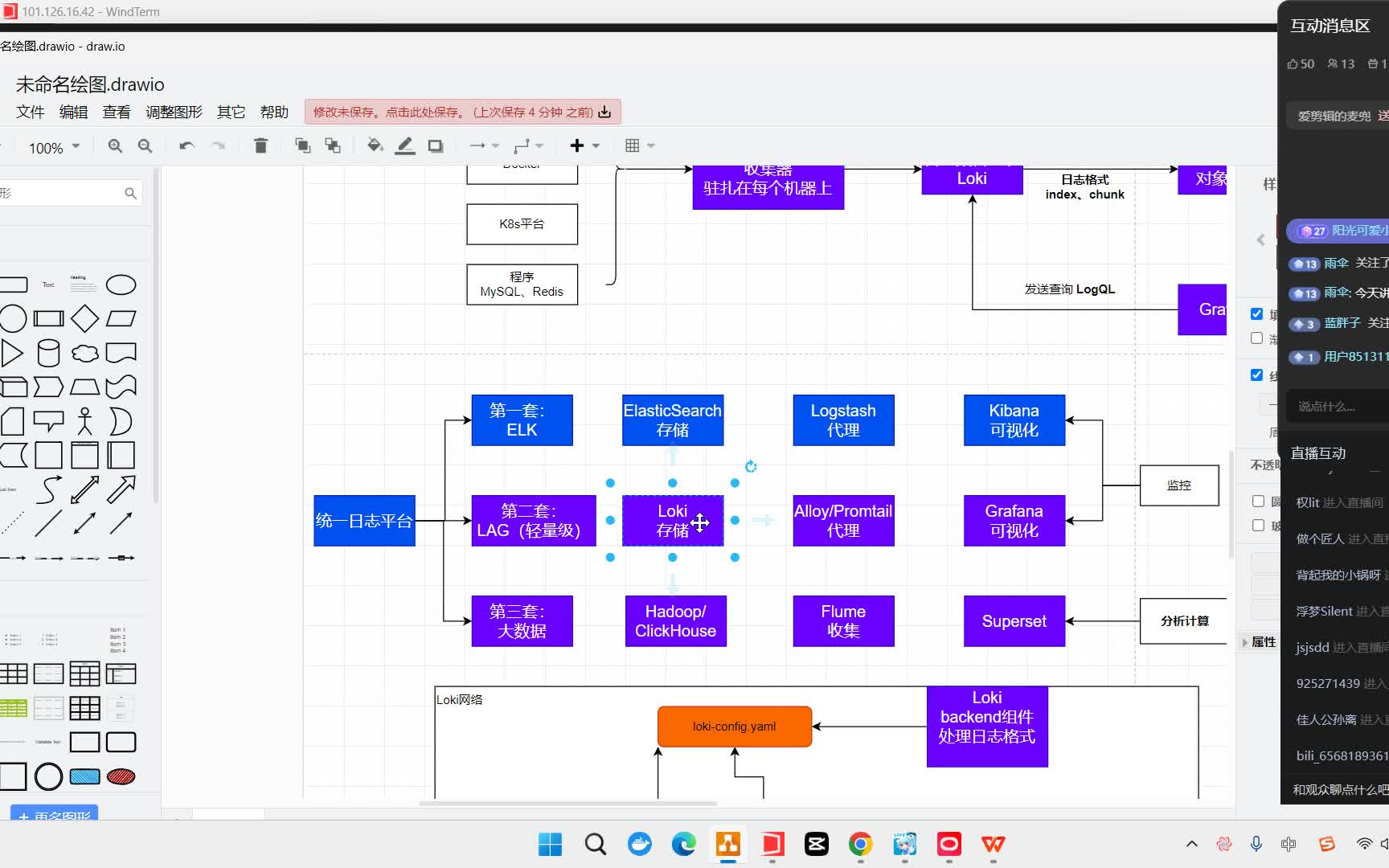The width and height of the screenshot is (1389, 868).
Task: Open the table grid dropdown
Action: point(640,145)
